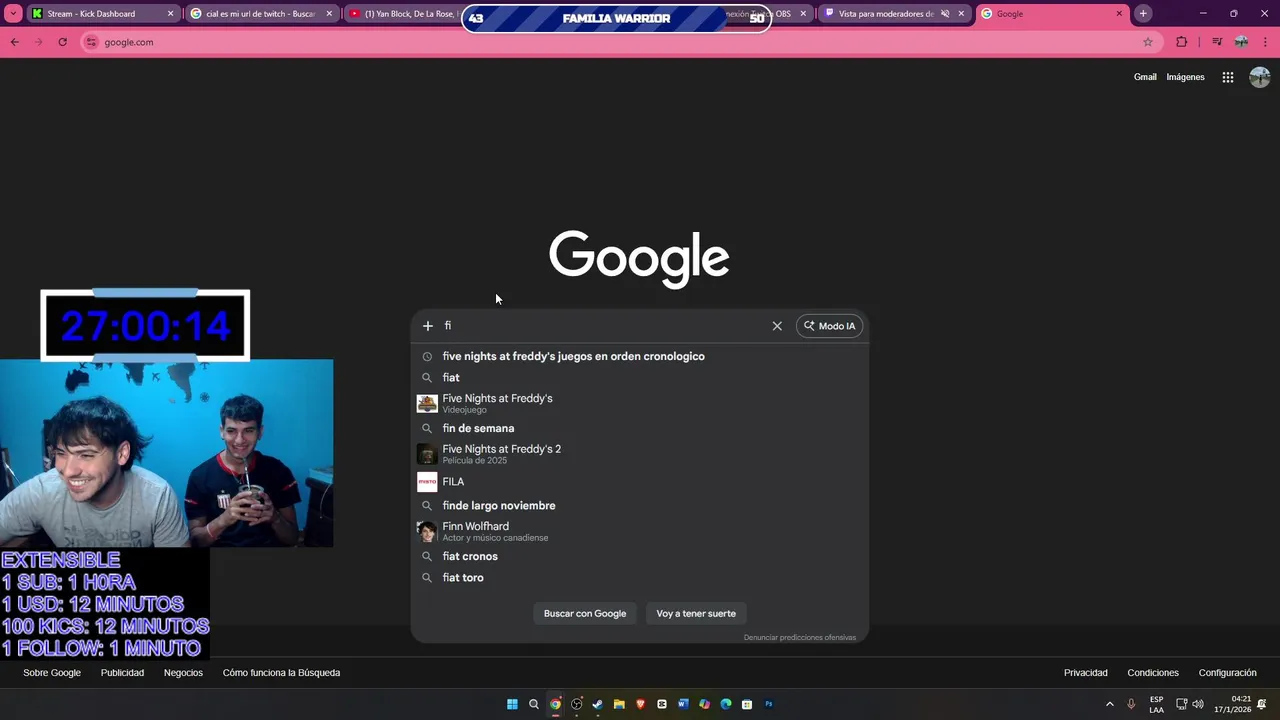The height and width of the screenshot is (720, 1280).
Task: Open Modo IA search mode
Action: (830, 326)
